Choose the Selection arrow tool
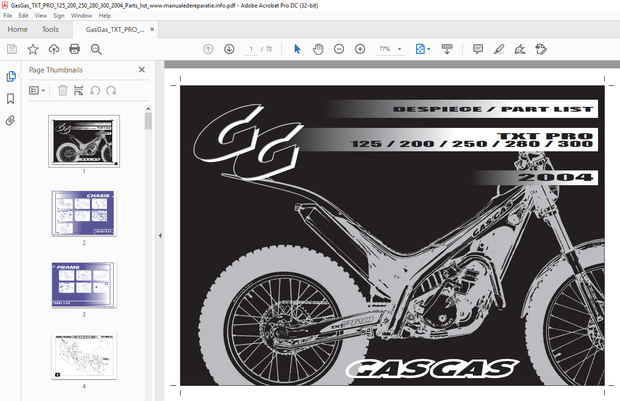 pyautogui.click(x=297, y=49)
